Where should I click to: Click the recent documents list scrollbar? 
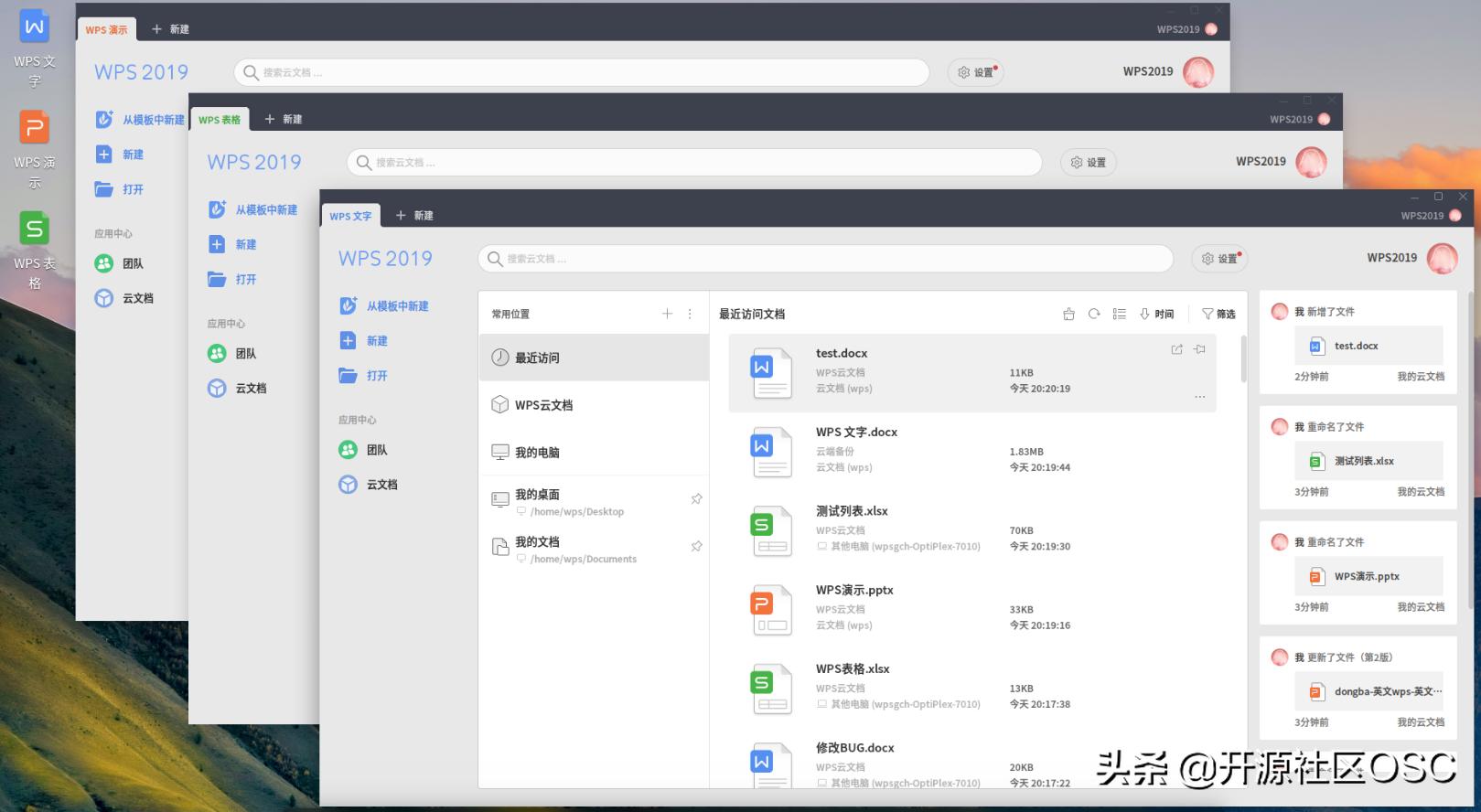(x=1243, y=359)
